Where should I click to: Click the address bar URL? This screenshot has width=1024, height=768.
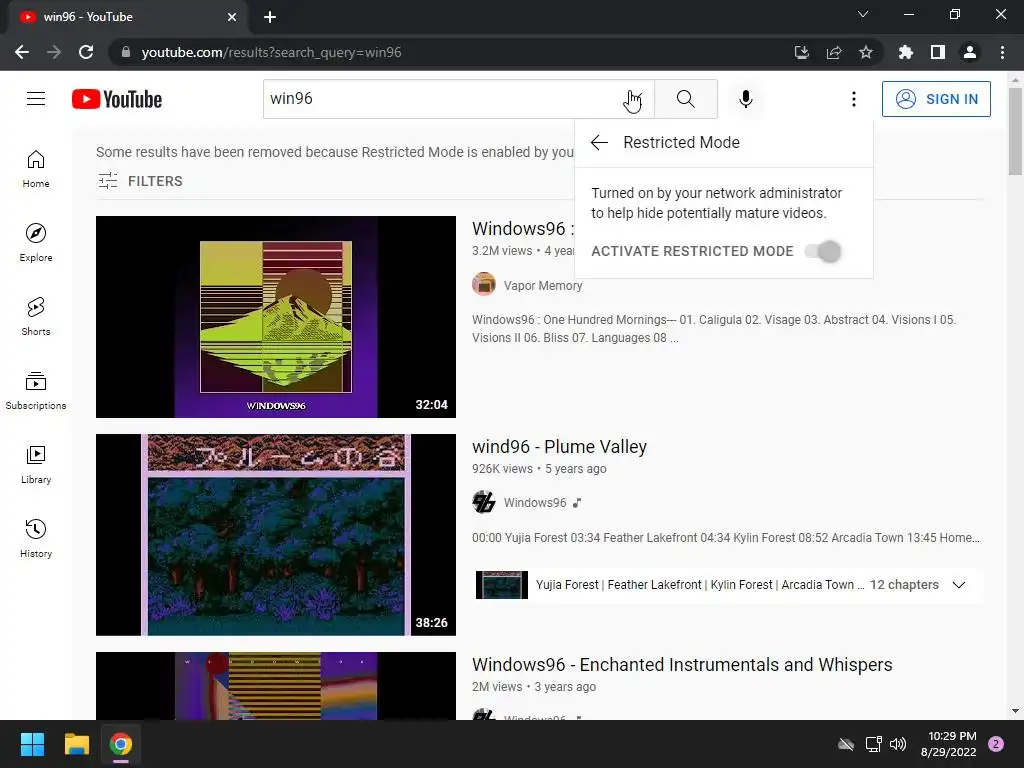271,52
